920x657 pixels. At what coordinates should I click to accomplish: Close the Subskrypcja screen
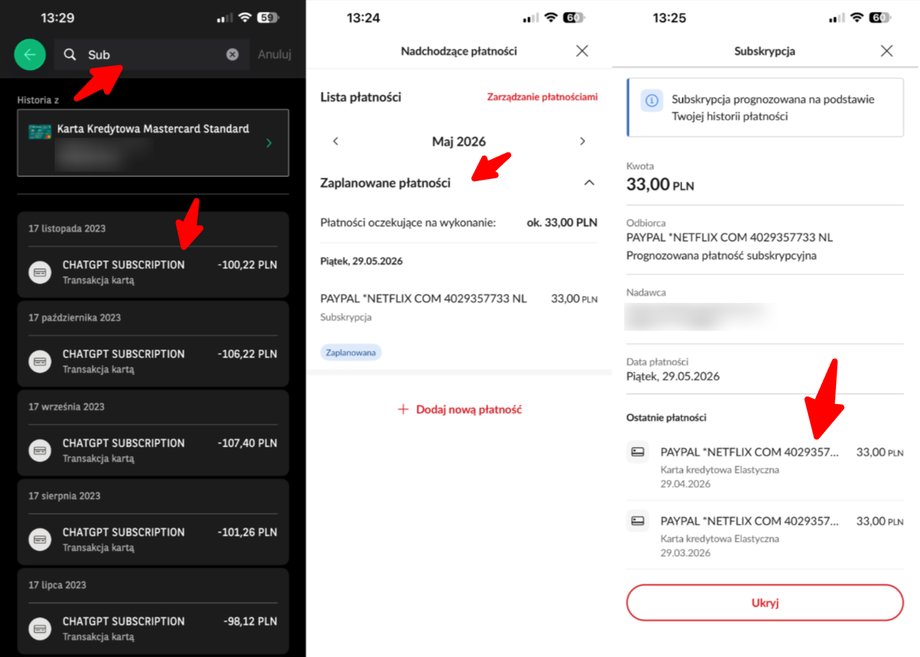pos(887,51)
